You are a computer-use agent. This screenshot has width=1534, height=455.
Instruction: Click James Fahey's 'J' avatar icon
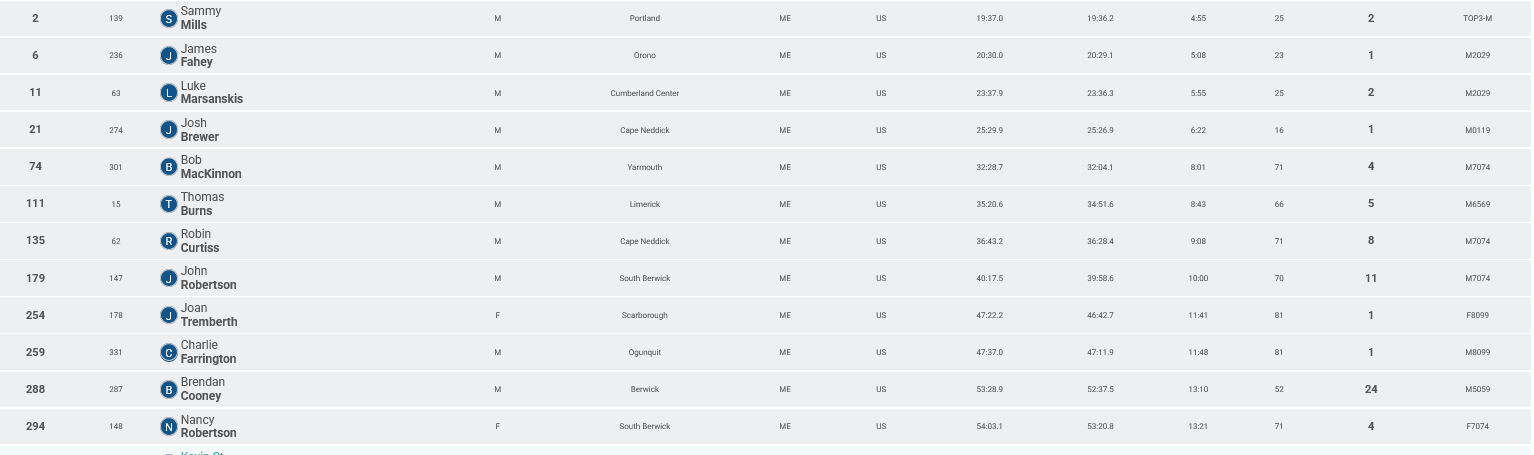pos(169,55)
